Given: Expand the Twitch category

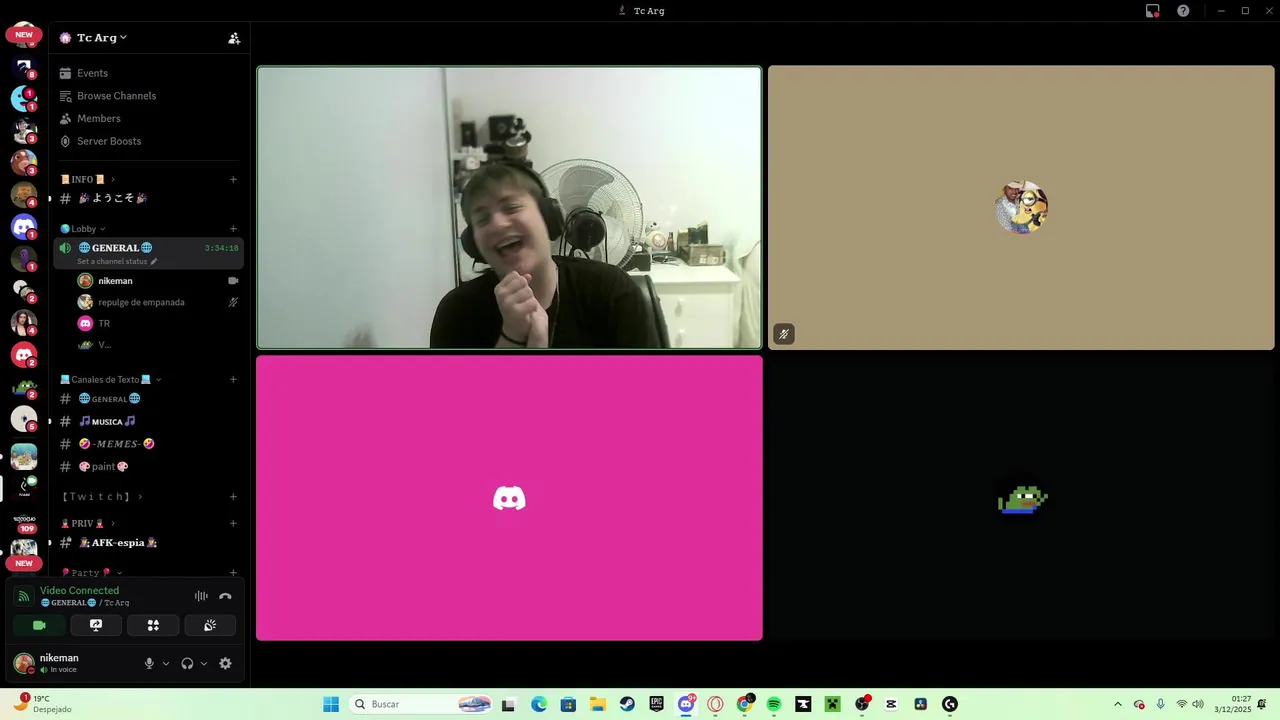Looking at the screenshot, I should 102,496.
